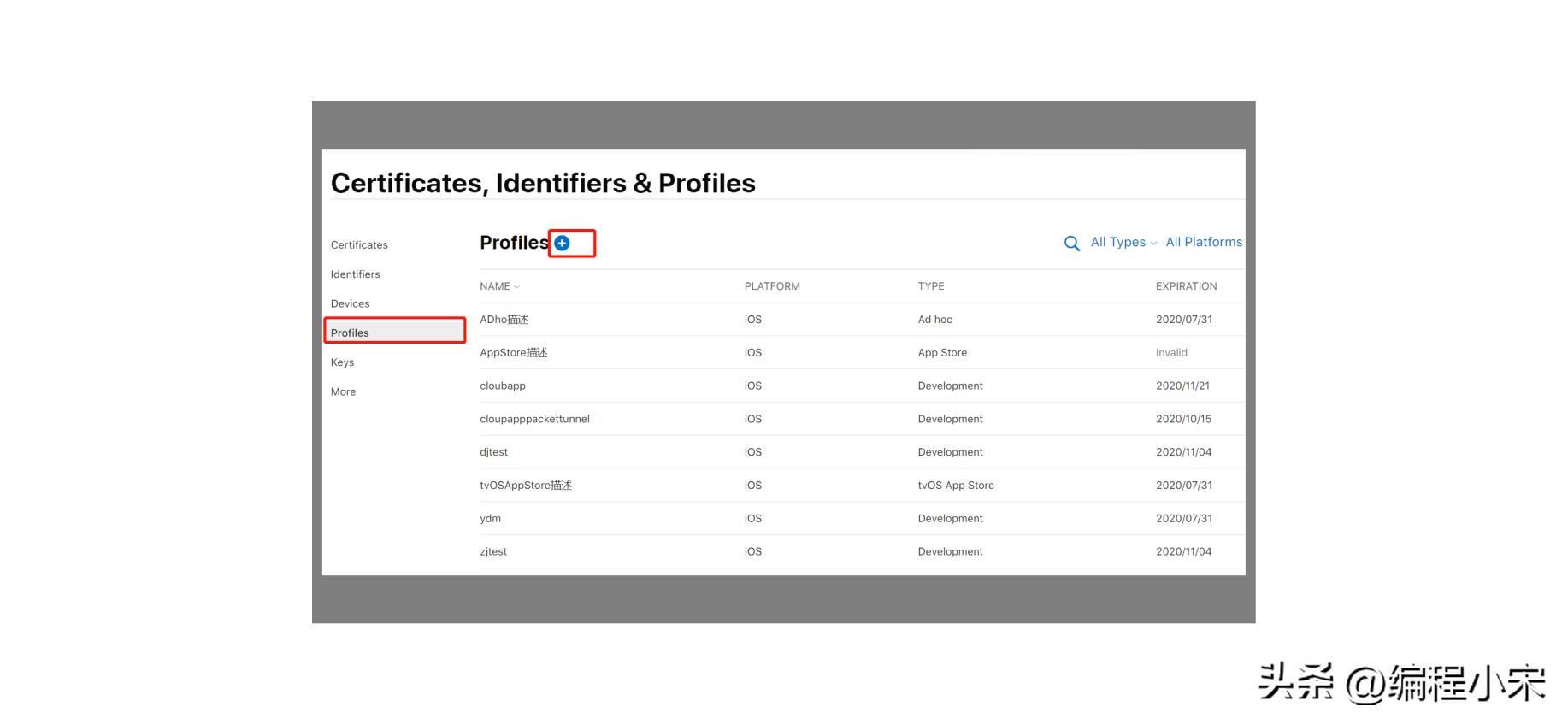This screenshot has width=1568, height=724.
Task: Open the All Platforms filter
Action: (x=1203, y=243)
